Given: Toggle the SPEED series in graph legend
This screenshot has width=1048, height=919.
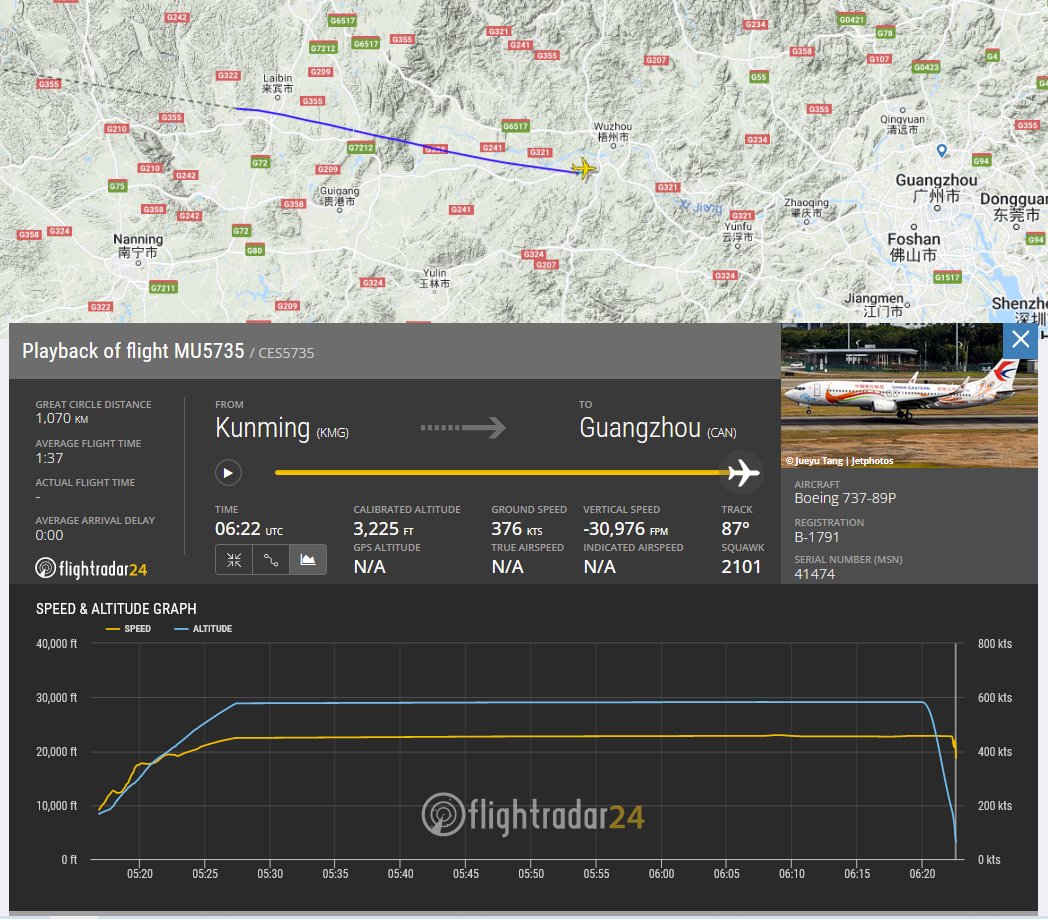Looking at the screenshot, I should 128,629.
